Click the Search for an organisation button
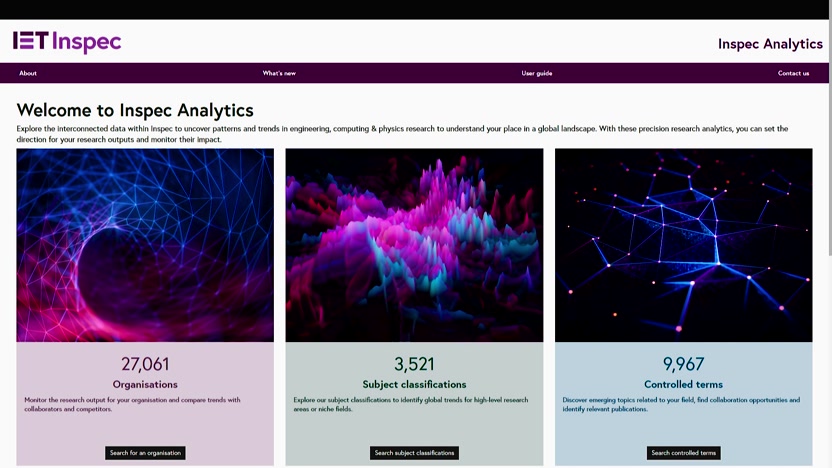This screenshot has height=468, width=832. 145,453
